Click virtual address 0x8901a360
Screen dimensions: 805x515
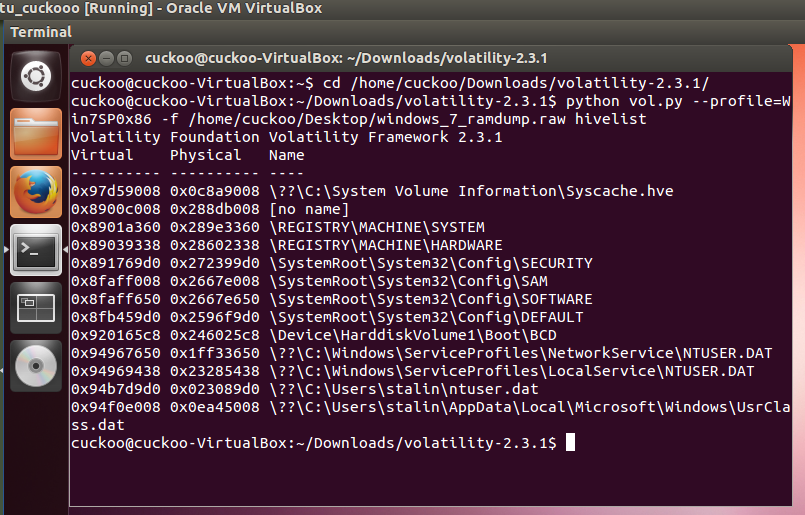pyautogui.click(x=116, y=227)
